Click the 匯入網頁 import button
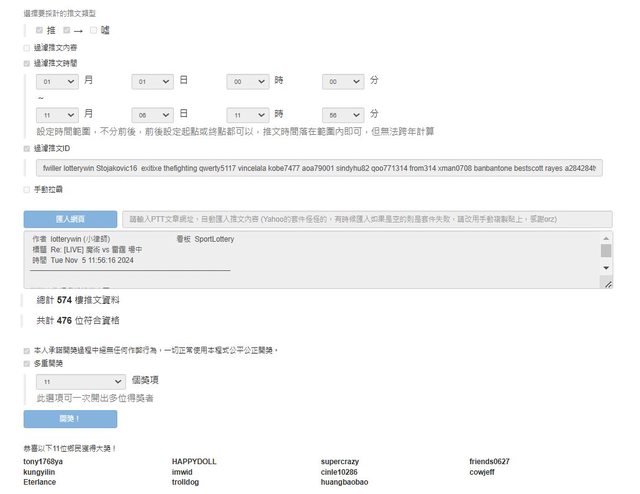640x494 pixels. click(x=70, y=219)
